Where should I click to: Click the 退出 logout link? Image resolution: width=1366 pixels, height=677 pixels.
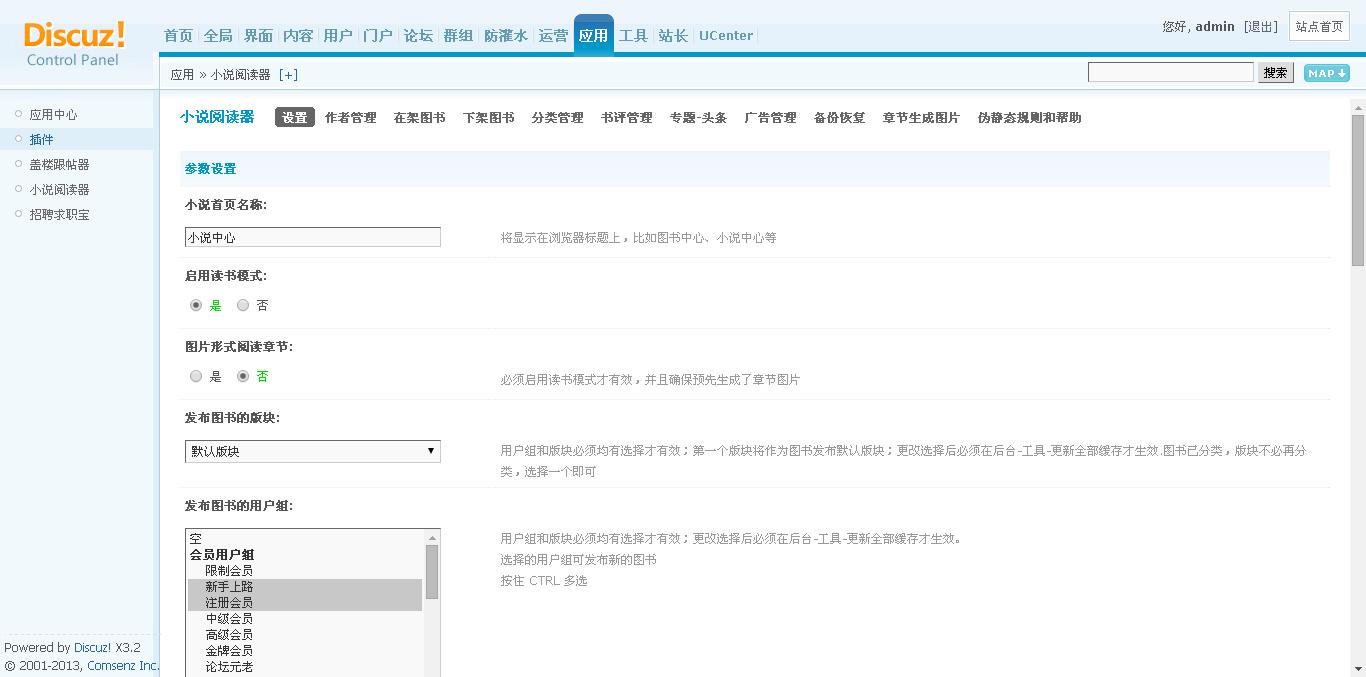click(1261, 27)
